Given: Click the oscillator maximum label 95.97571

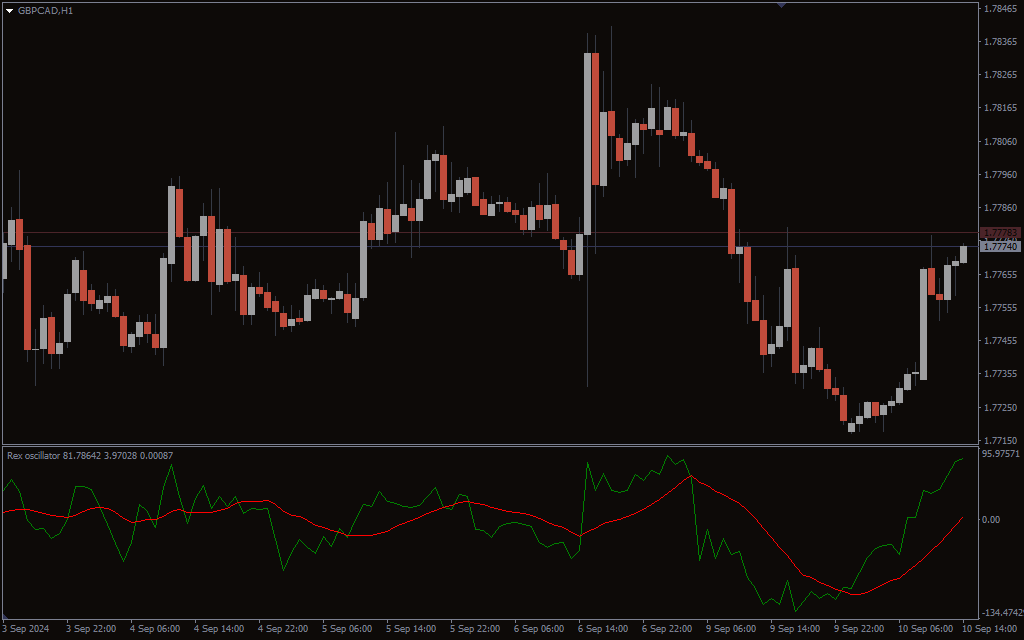Looking at the screenshot, I should click(x=1001, y=453).
